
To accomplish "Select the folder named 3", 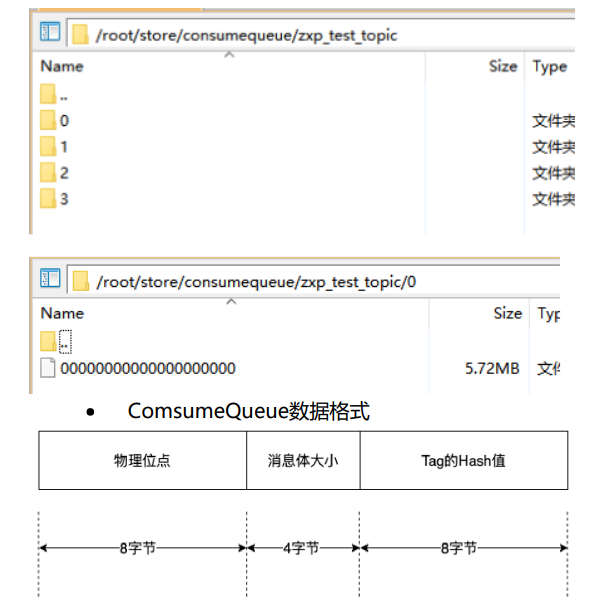I will (64, 199).
